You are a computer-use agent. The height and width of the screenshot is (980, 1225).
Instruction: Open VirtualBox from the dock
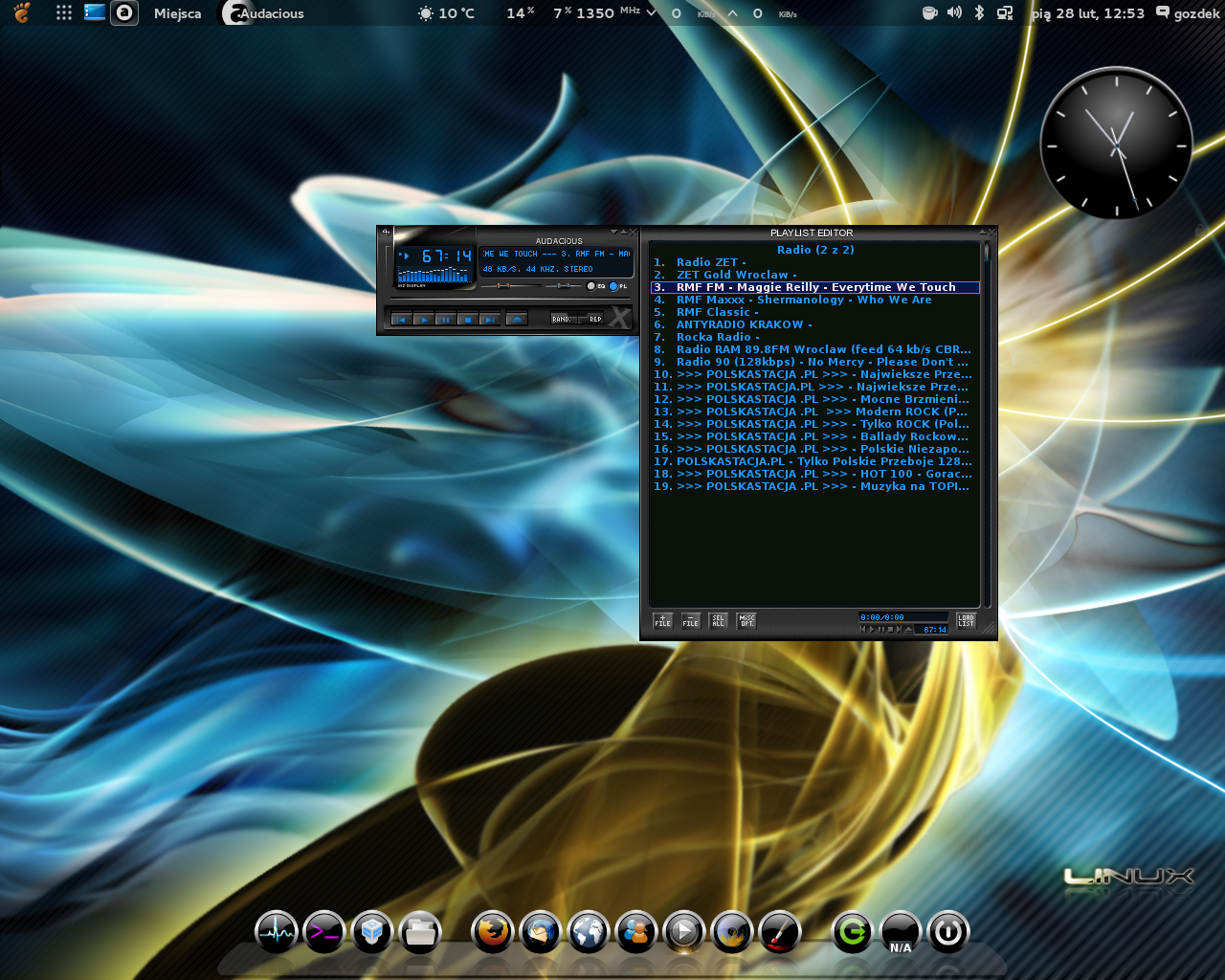(x=372, y=931)
